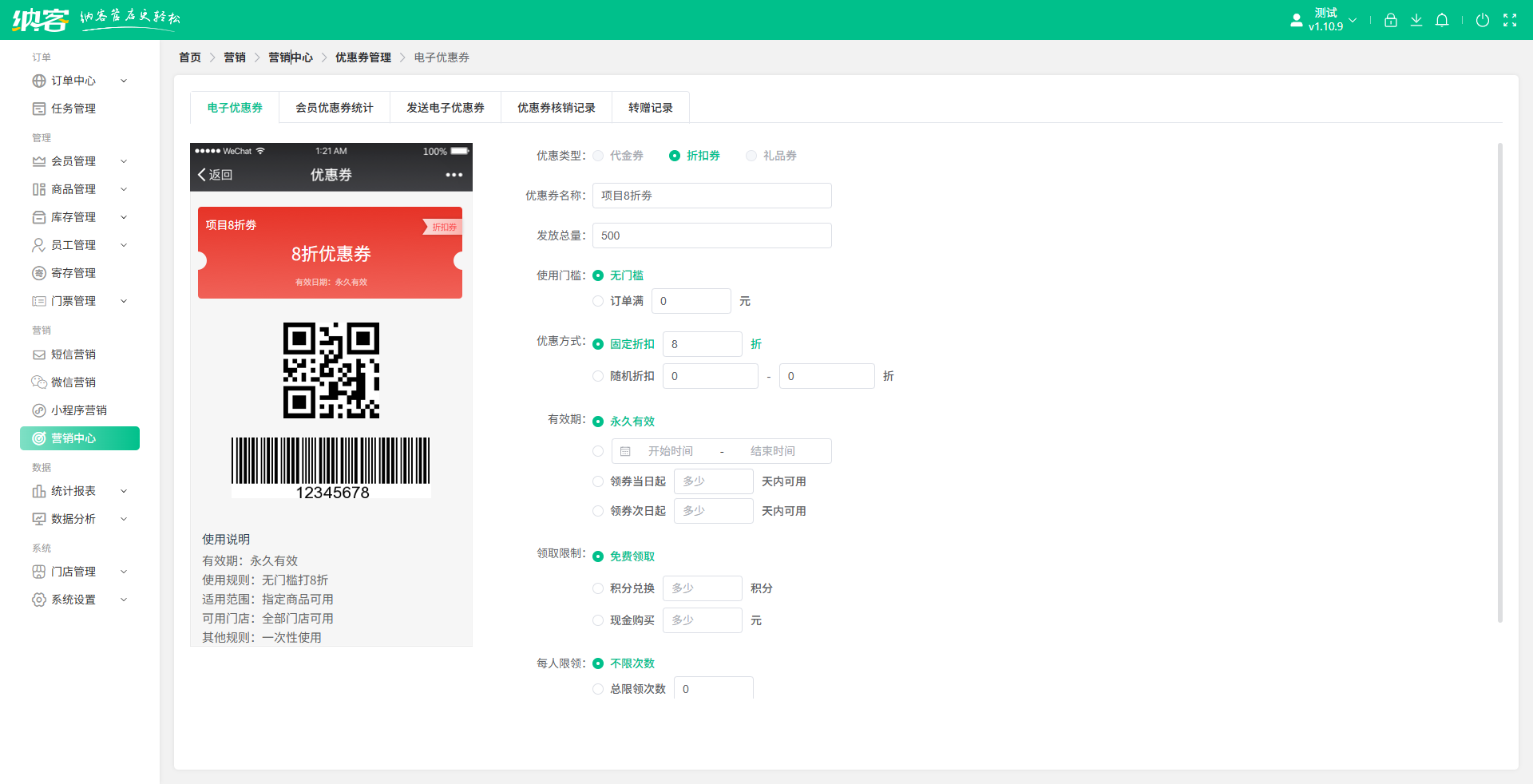
Task: Click the 营销中心 target icon
Action: coord(39,438)
